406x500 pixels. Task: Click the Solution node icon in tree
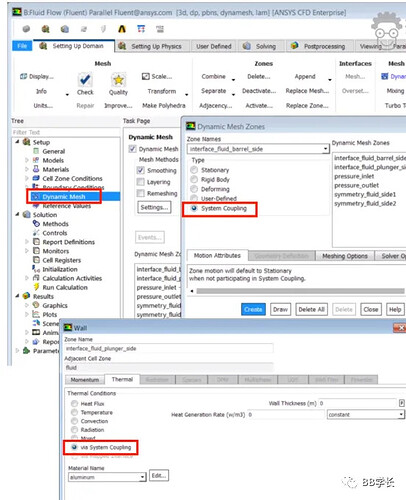26,214
